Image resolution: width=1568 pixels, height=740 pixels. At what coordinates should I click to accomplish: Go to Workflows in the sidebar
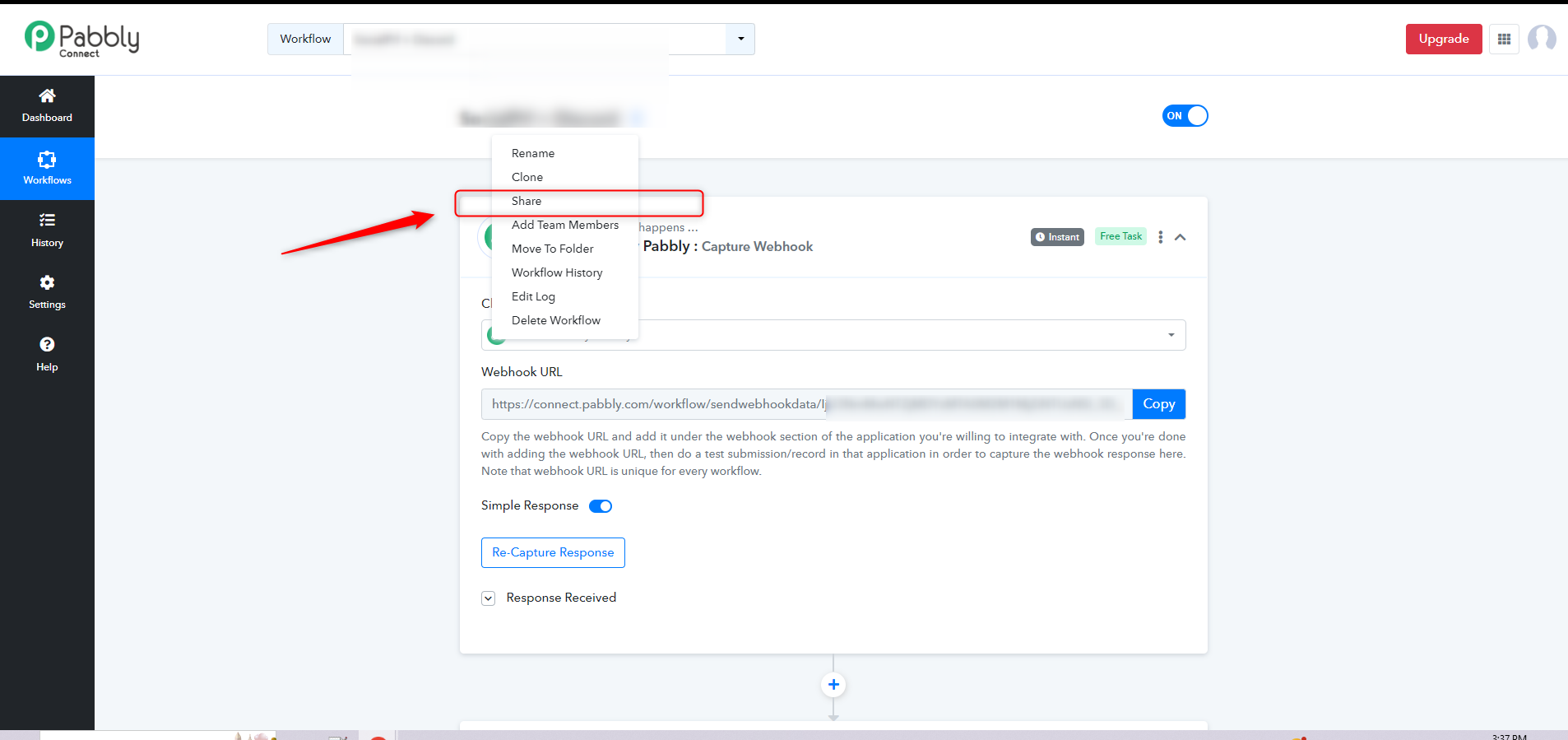[x=47, y=169]
